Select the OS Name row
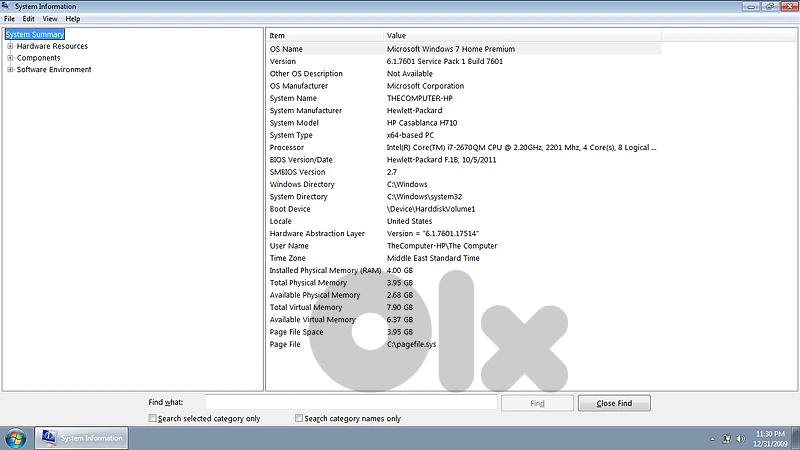 [x=464, y=49]
